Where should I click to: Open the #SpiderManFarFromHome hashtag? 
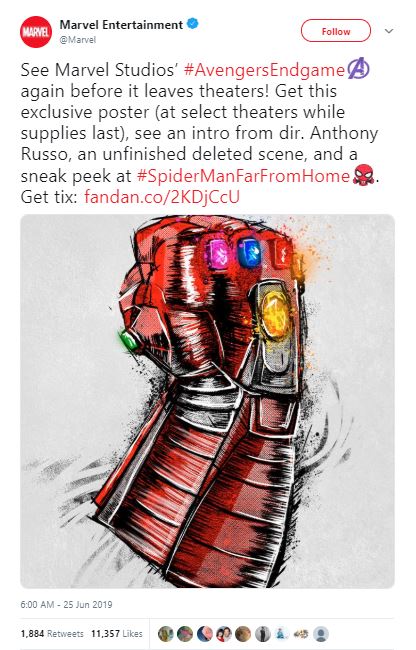243,176
